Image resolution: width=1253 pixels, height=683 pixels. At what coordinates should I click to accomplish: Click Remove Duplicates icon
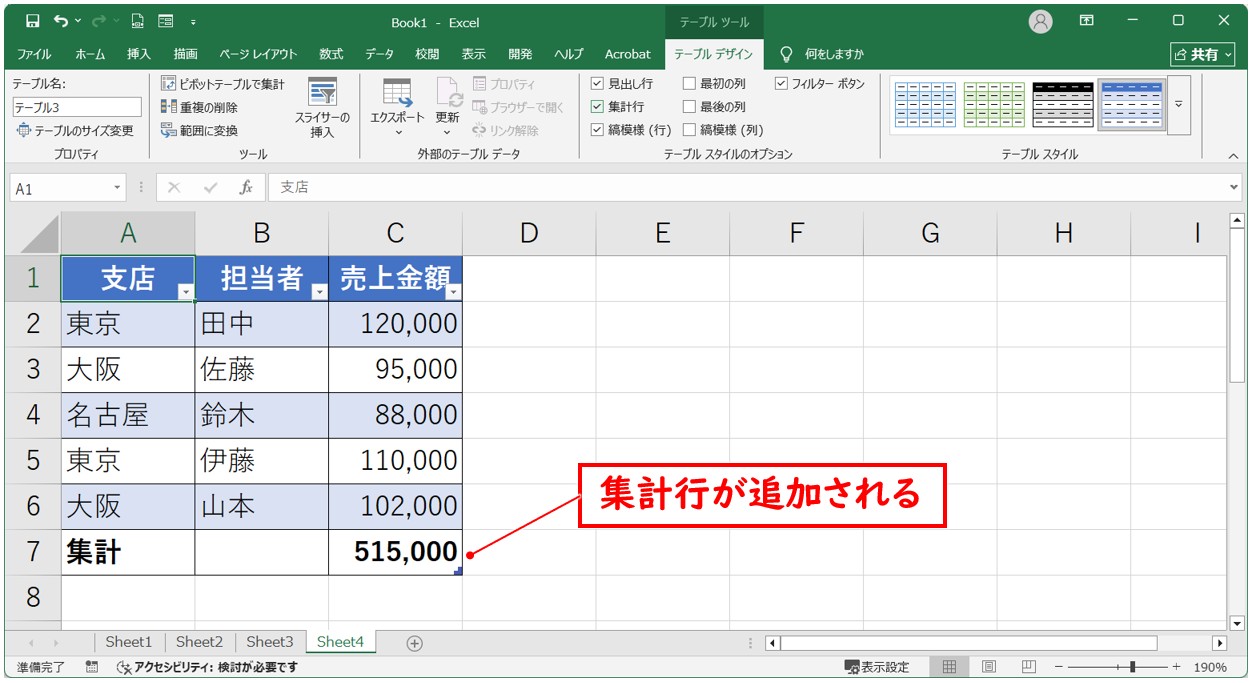click(x=169, y=108)
